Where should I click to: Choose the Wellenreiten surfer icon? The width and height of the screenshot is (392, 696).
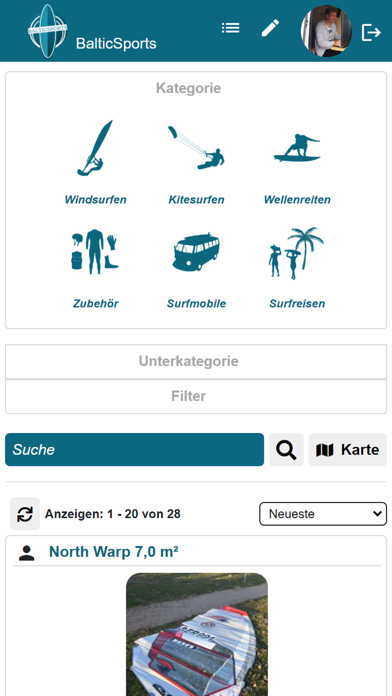297,148
